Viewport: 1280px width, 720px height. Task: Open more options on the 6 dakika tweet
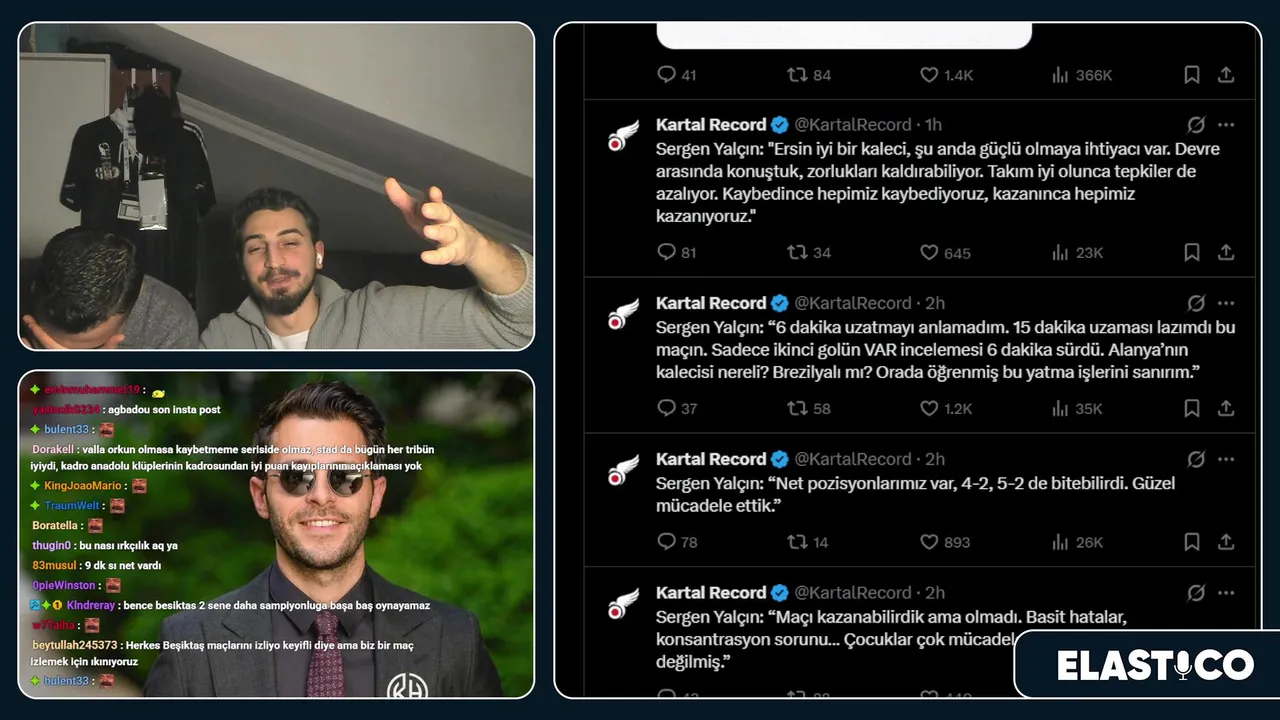pyautogui.click(x=1226, y=303)
